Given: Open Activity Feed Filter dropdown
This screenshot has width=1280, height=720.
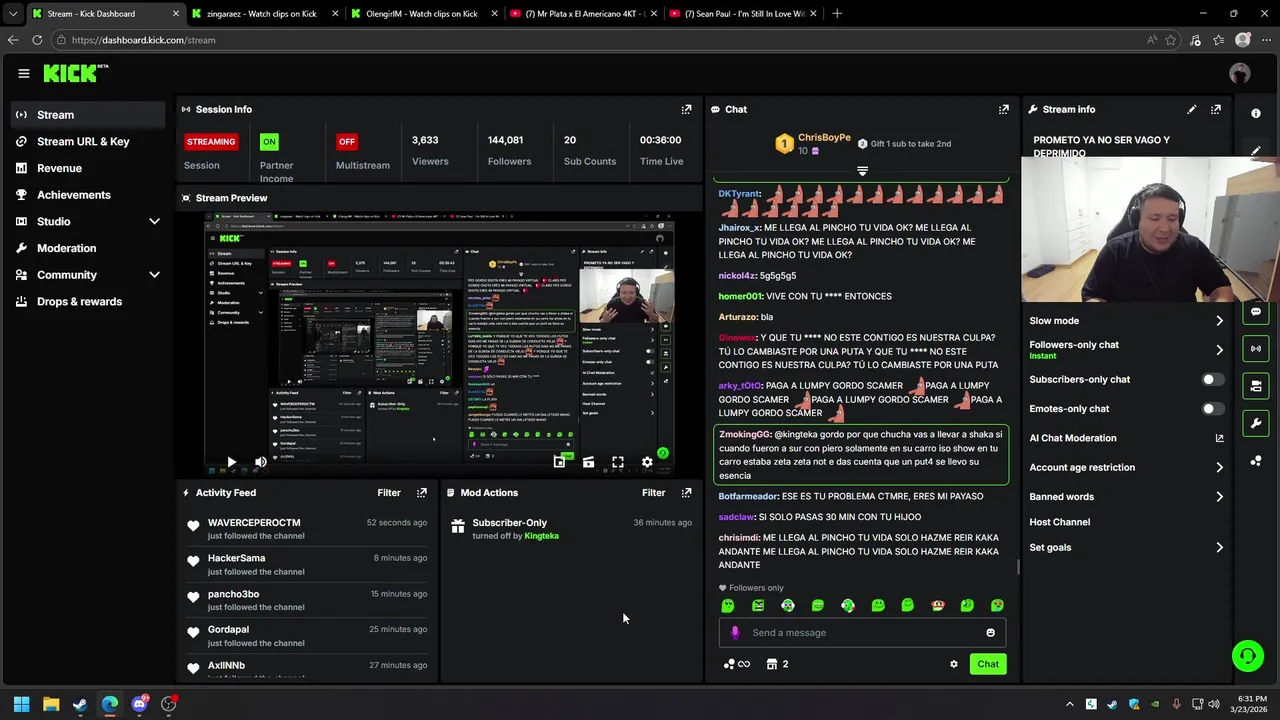Looking at the screenshot, I should (389, 492).
